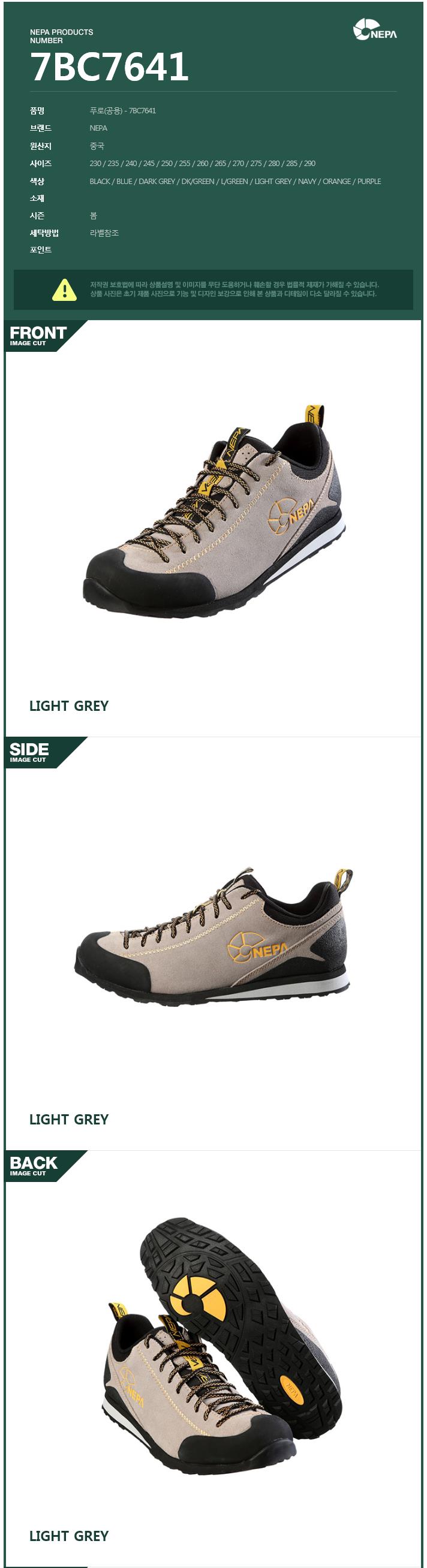Screen dimensions: 427x1568
Task: Click NEPA PRODUCTS NUMBER caption
Action: [x=62, y=36]
